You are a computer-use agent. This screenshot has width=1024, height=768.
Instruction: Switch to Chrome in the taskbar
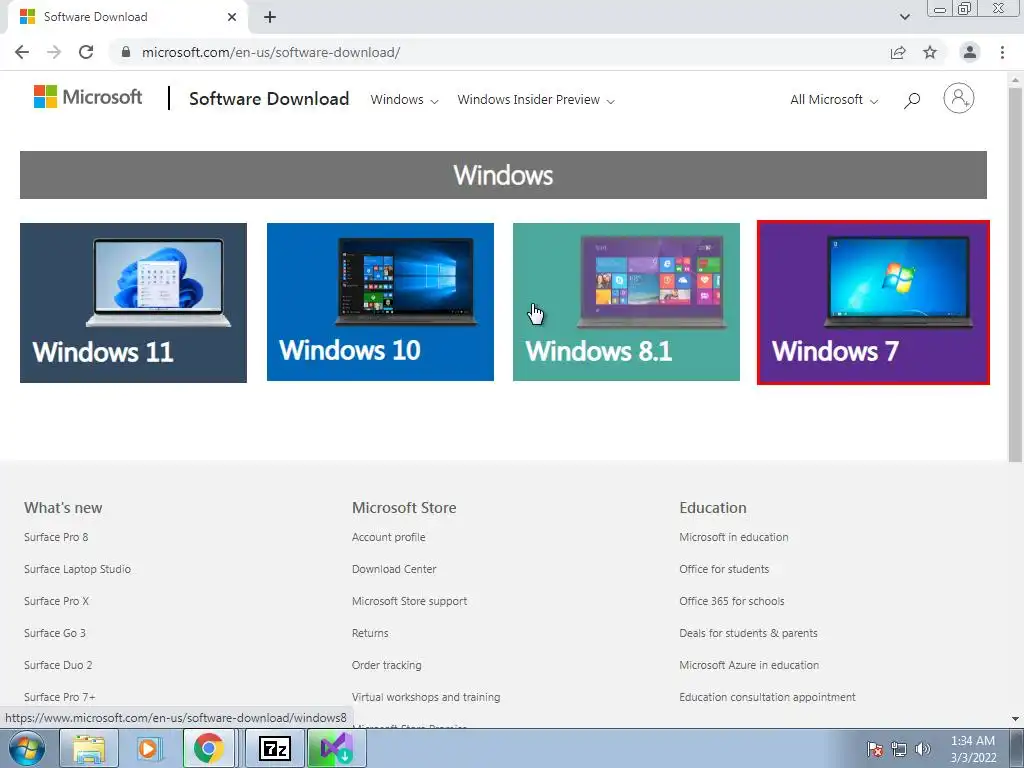tap(208, 748)
